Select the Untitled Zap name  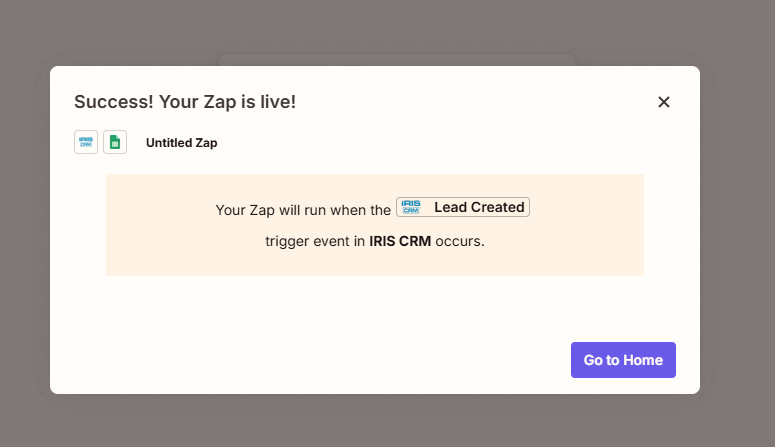[x=181, y=143]
